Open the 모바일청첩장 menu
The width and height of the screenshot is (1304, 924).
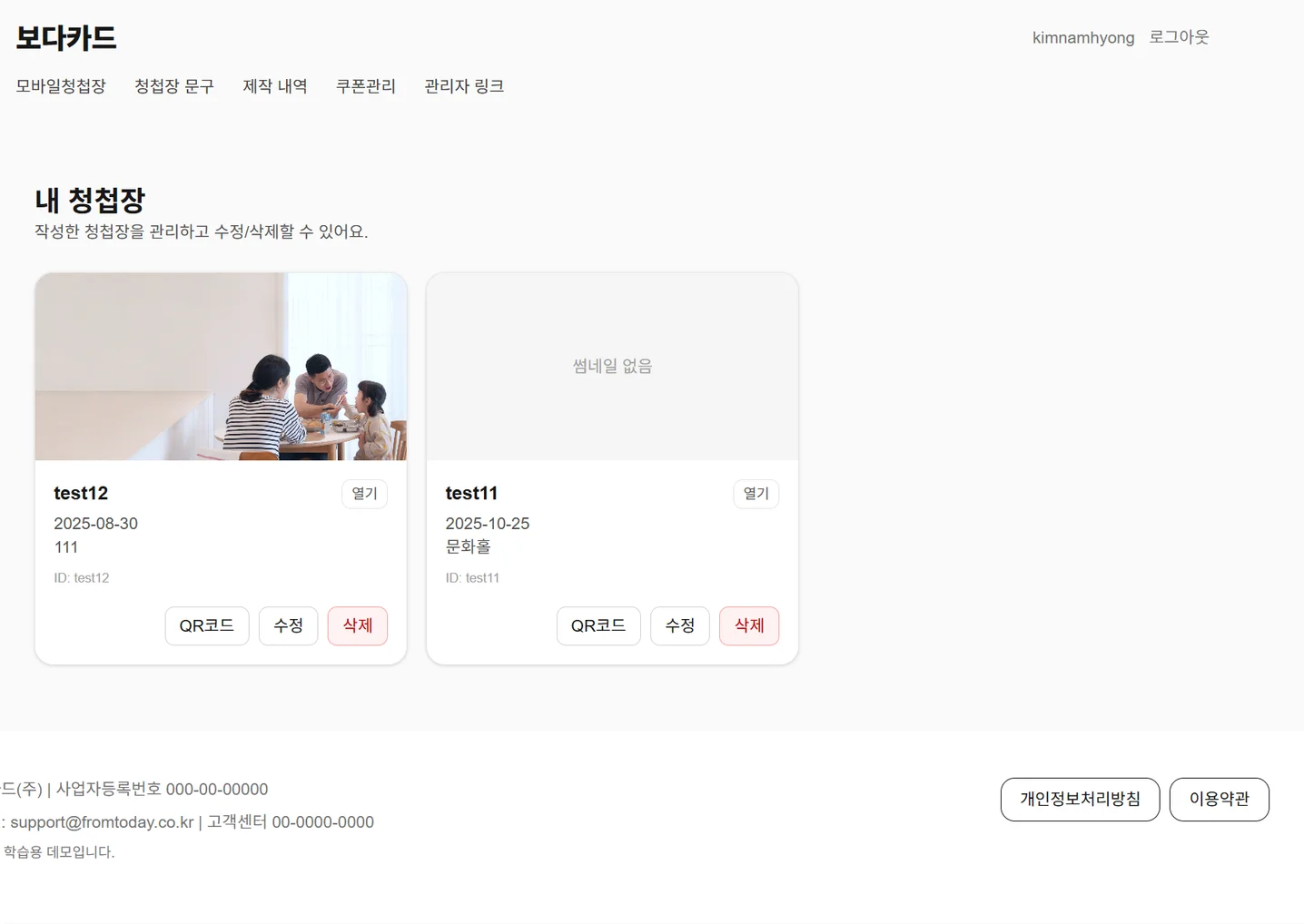click(x=61, y=86)
